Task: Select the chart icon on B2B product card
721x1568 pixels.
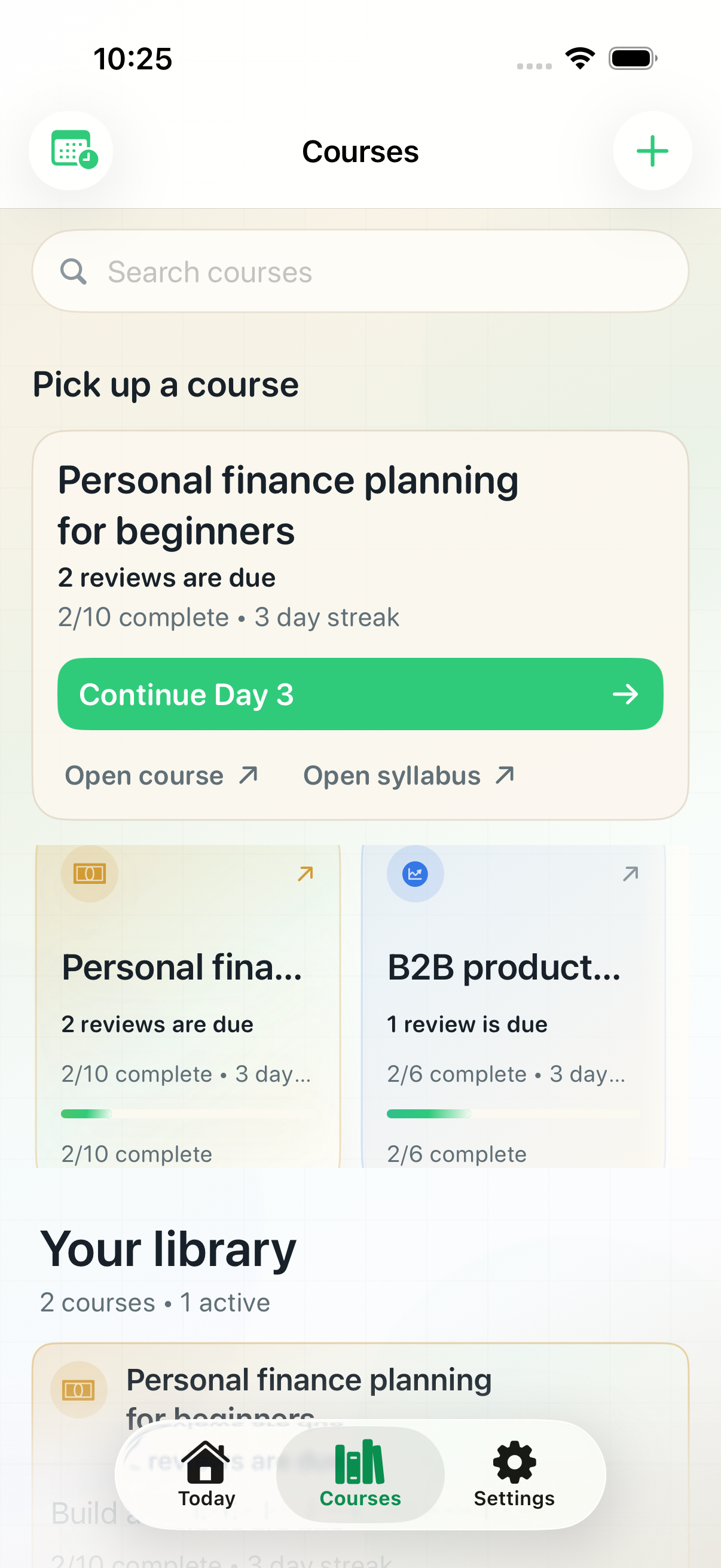Action: tap(414, 874)
